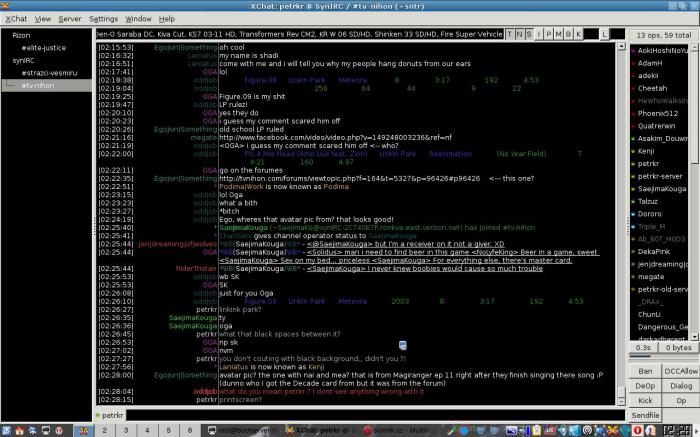Open the View menu
Image resolution: width=700 pixels, height=437 pixels.
(x=43, y=19)
